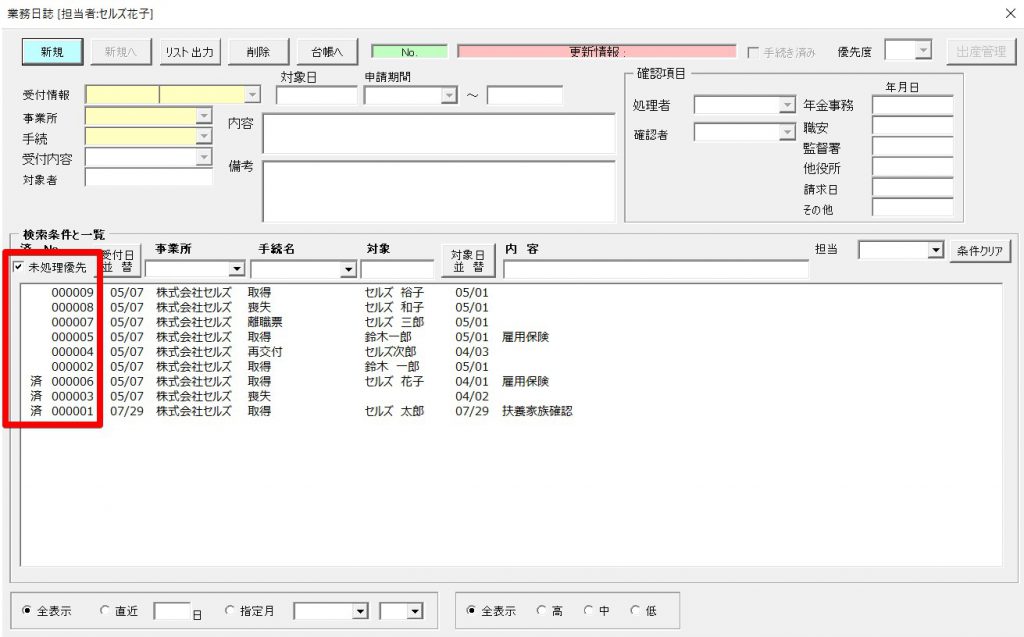1024x637 pixels.
Task: Click the 条件クリア button
Action: 980,250
